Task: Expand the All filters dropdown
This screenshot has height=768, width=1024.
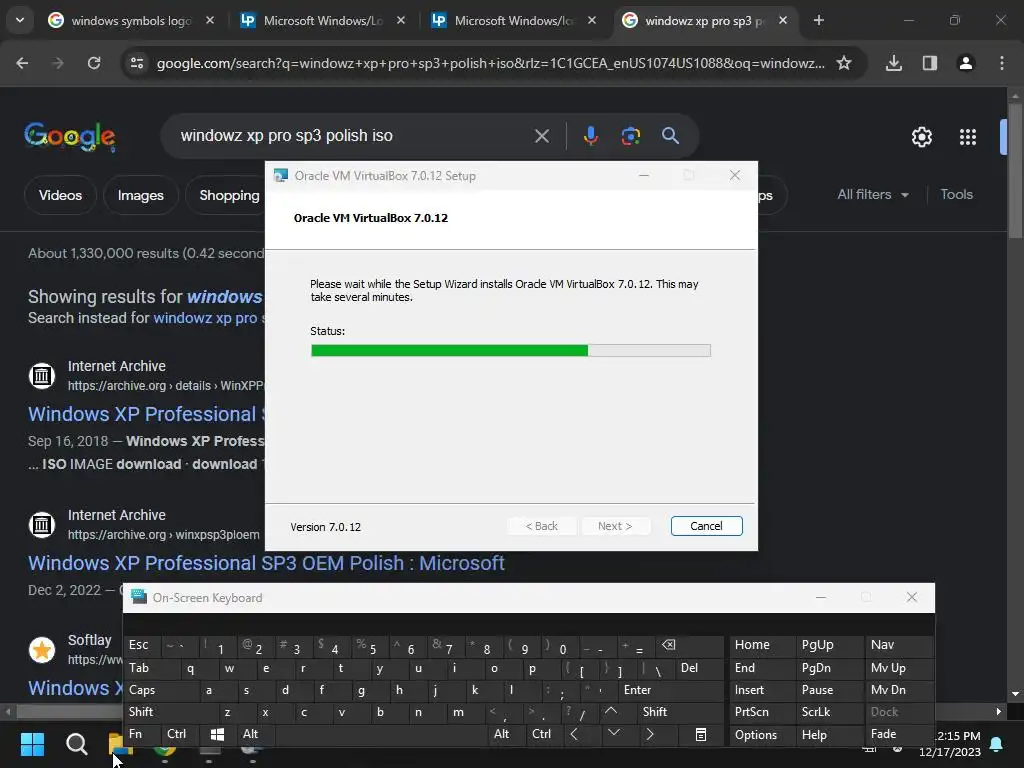Action: [x=872, y=195]
